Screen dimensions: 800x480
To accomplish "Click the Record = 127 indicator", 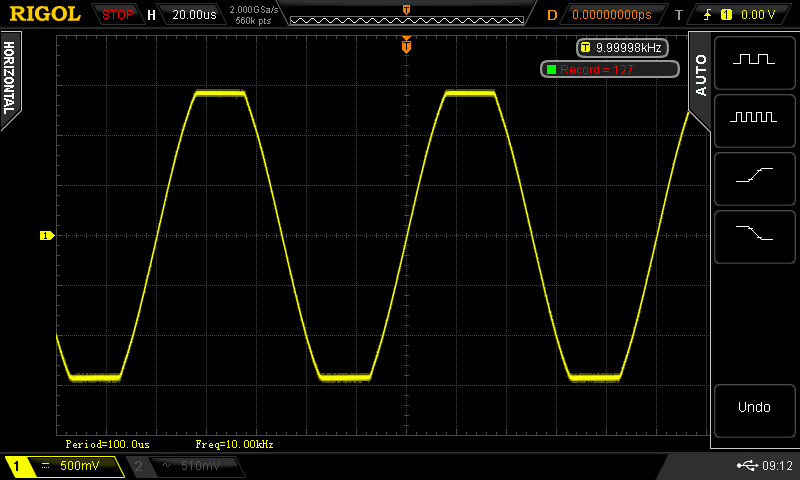I will pyautogui.click(x=610, y=69).
